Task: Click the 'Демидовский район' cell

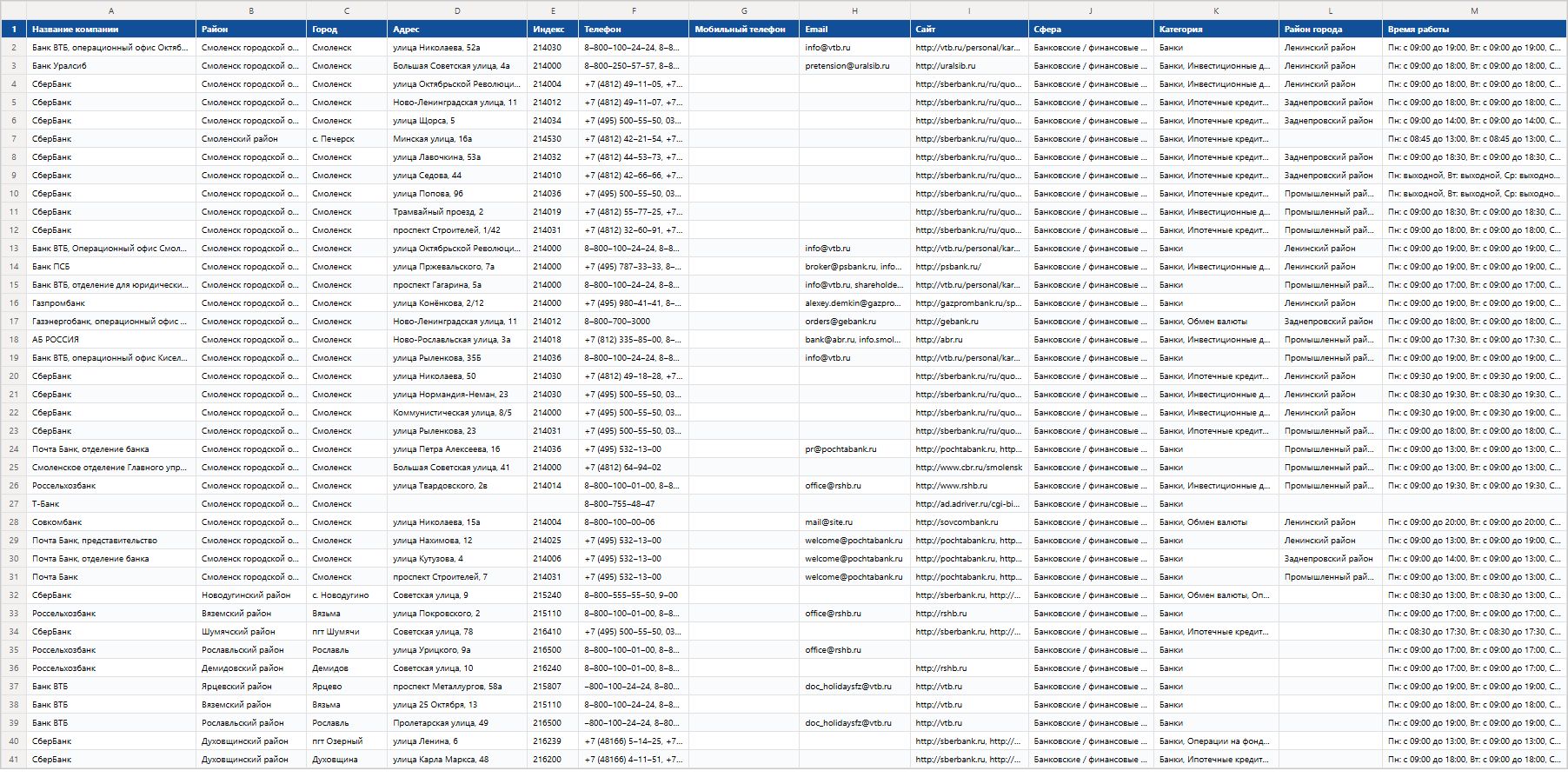Action: tap(251, 668)
